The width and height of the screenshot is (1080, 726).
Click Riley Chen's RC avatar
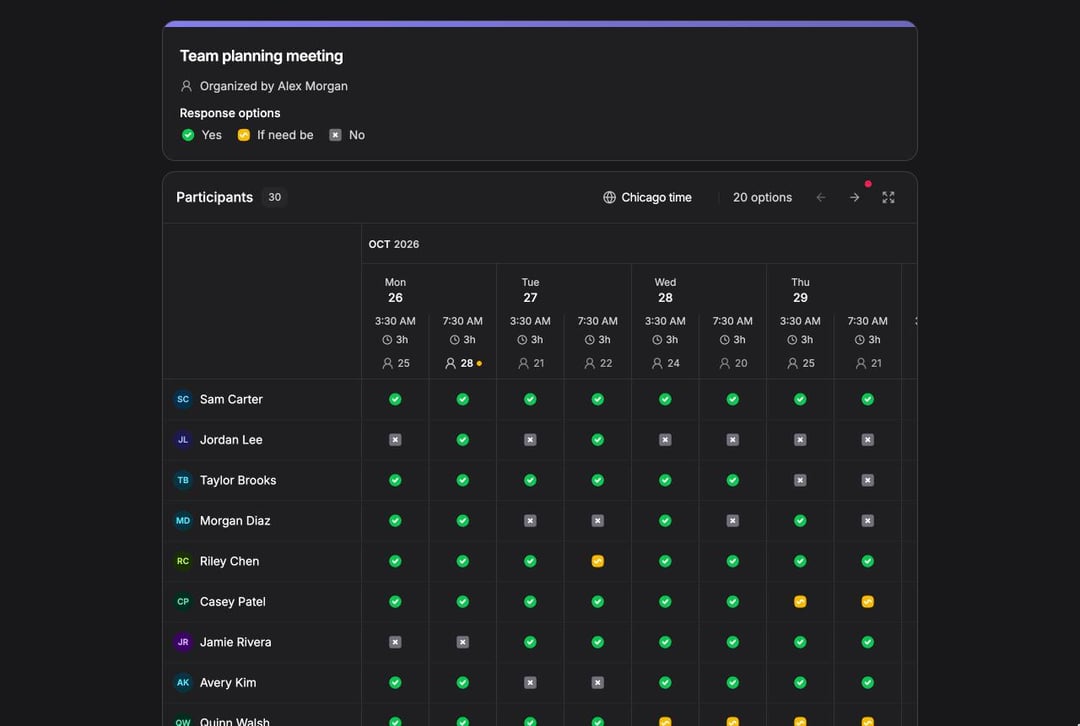(x=183, y=561)
